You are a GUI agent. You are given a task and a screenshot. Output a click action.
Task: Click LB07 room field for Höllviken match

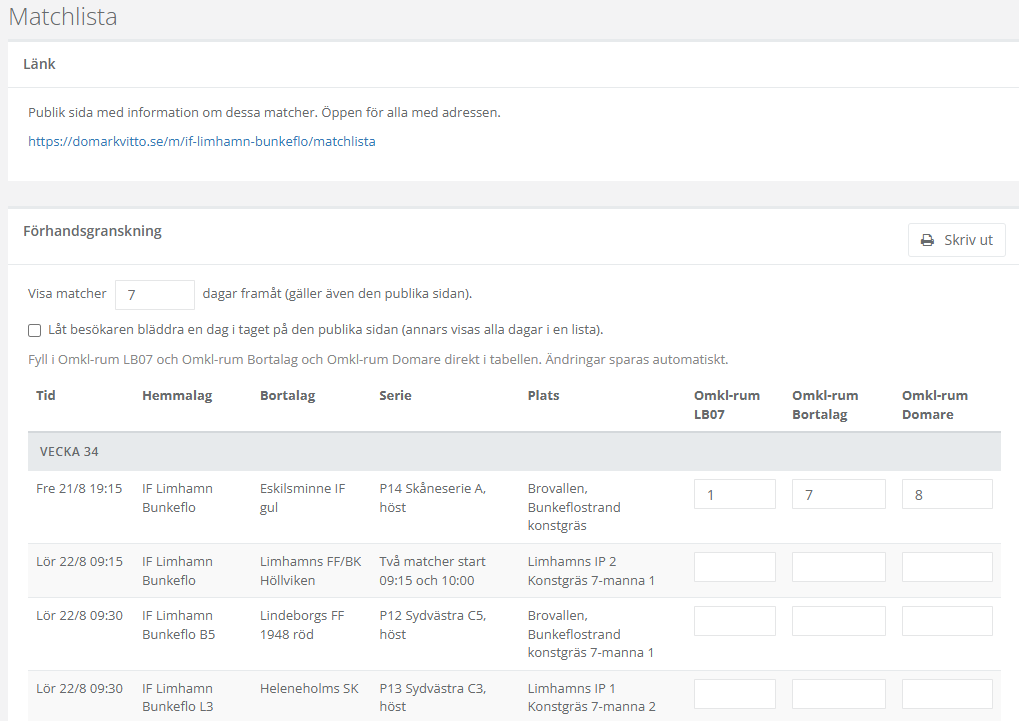[x=734, y=567]
